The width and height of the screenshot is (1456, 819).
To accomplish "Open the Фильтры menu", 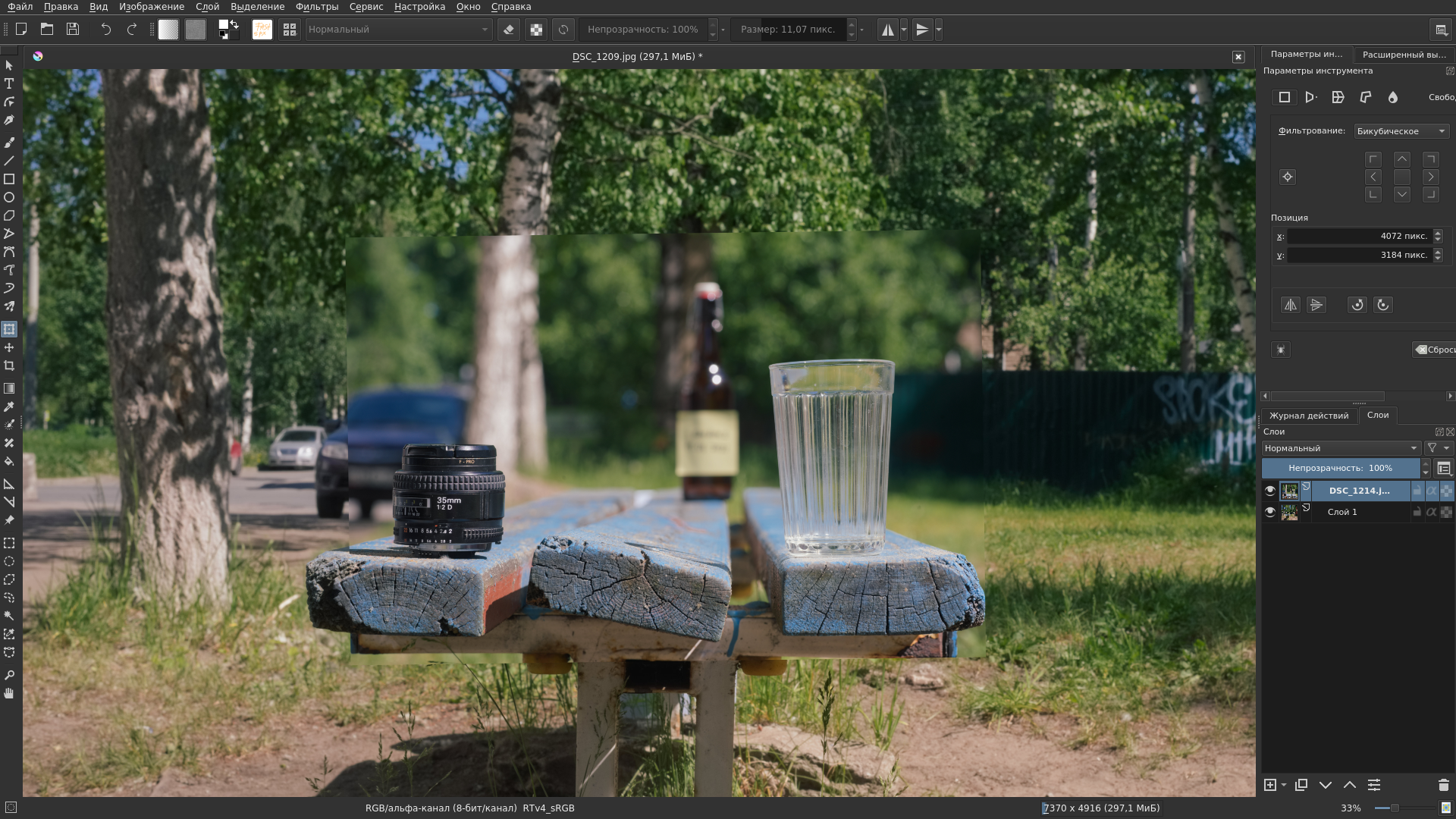I will [316, 7].
